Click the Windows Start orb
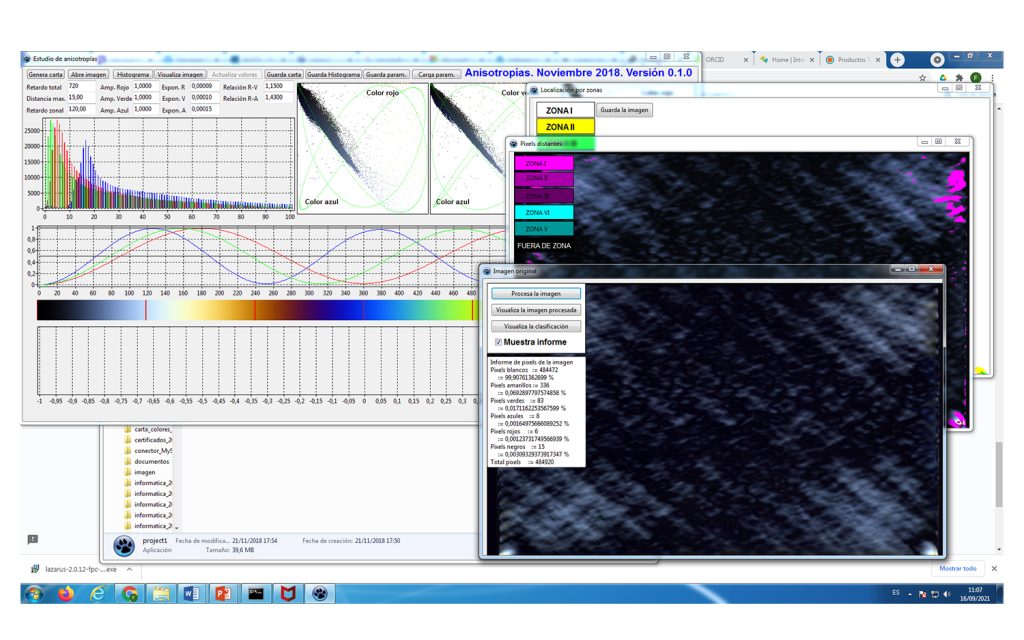Image resolution: width=1024 pixels, height=640 pixels. (34, 593)
